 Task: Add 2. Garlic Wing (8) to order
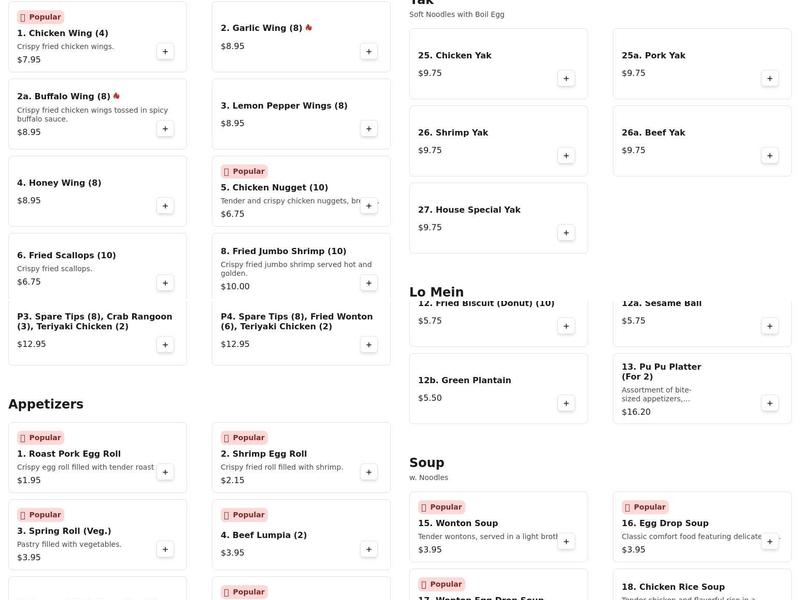point(368,52)
